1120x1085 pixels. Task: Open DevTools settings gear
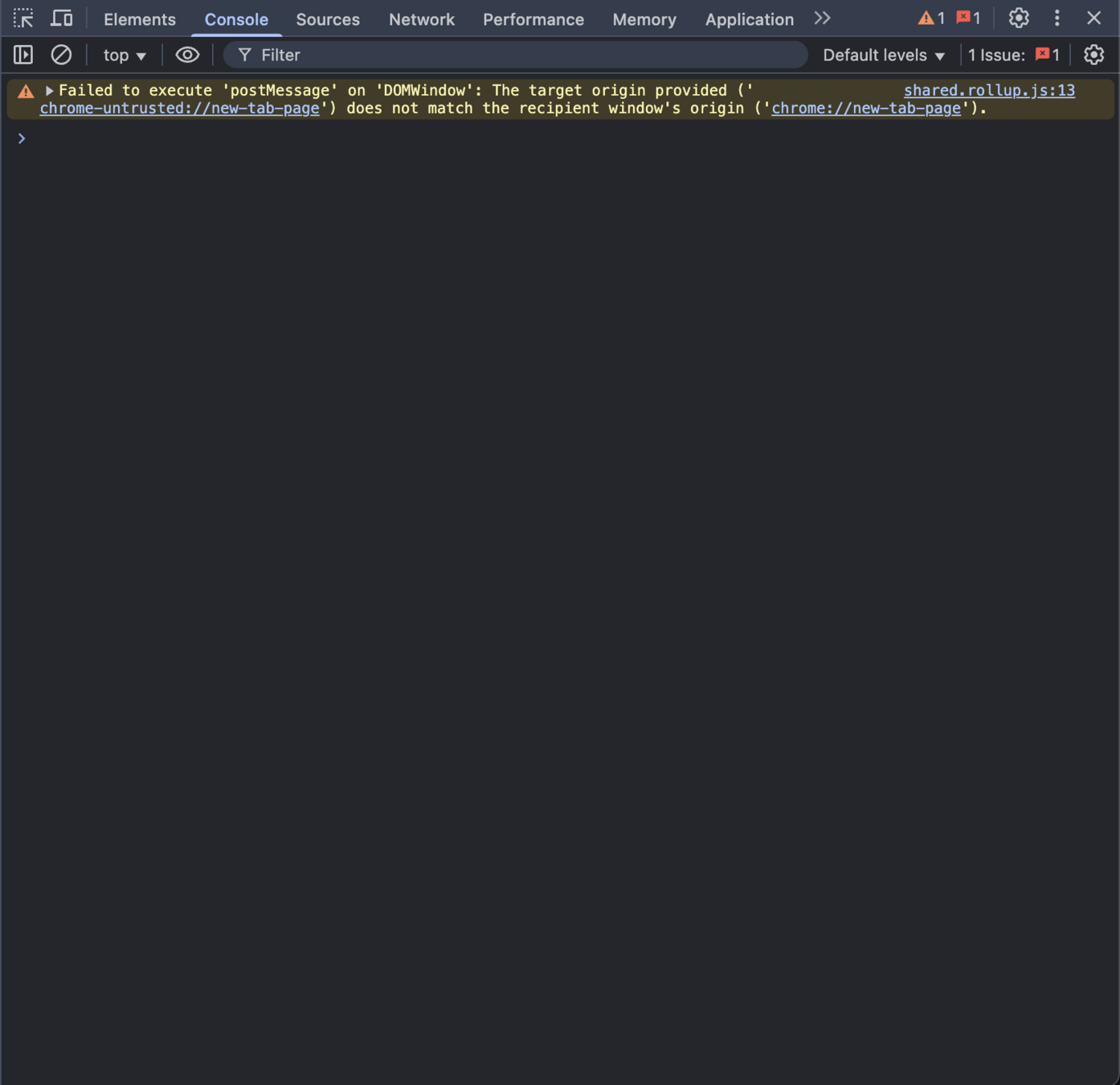click(1019, 18)
